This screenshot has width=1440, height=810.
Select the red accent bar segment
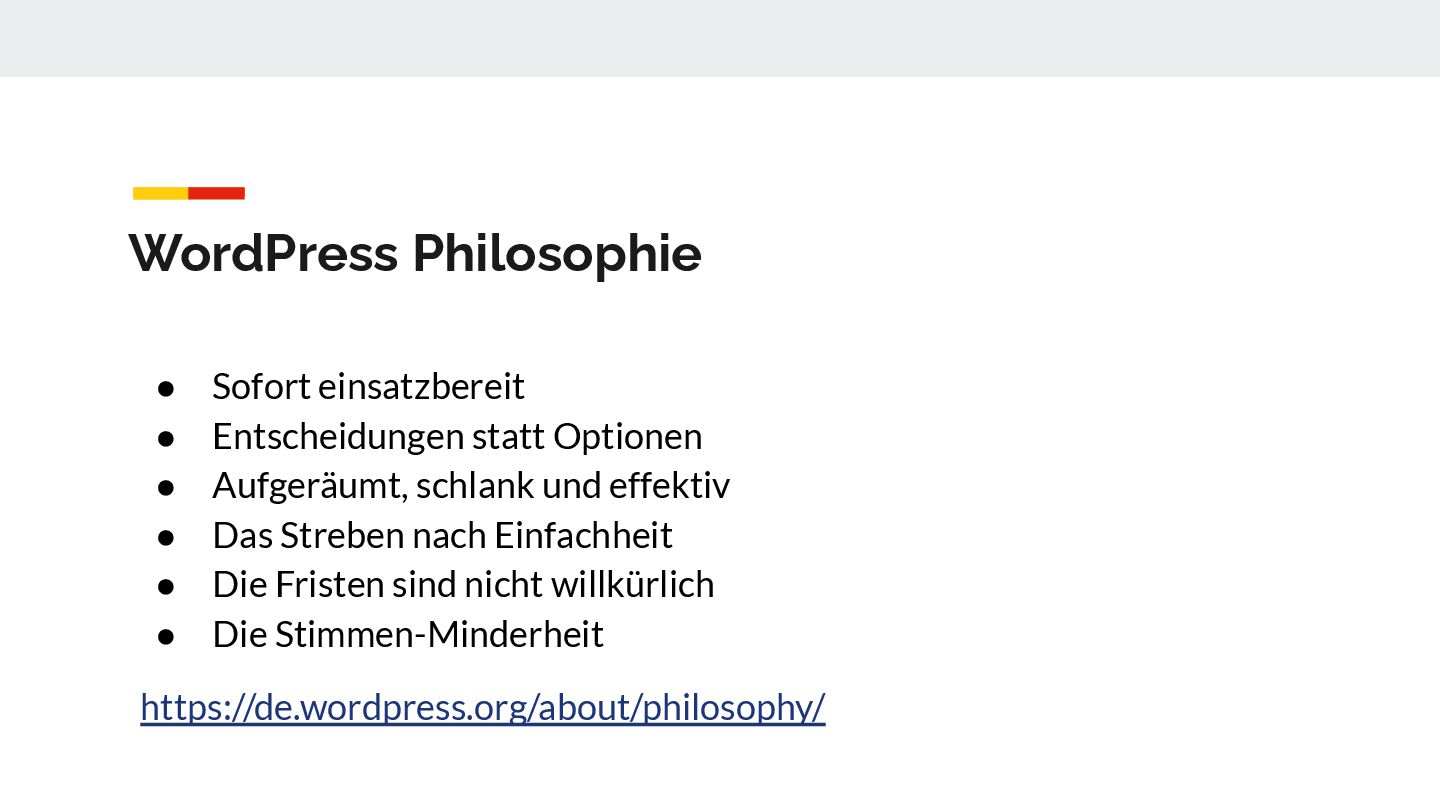(x=217, y=193)
